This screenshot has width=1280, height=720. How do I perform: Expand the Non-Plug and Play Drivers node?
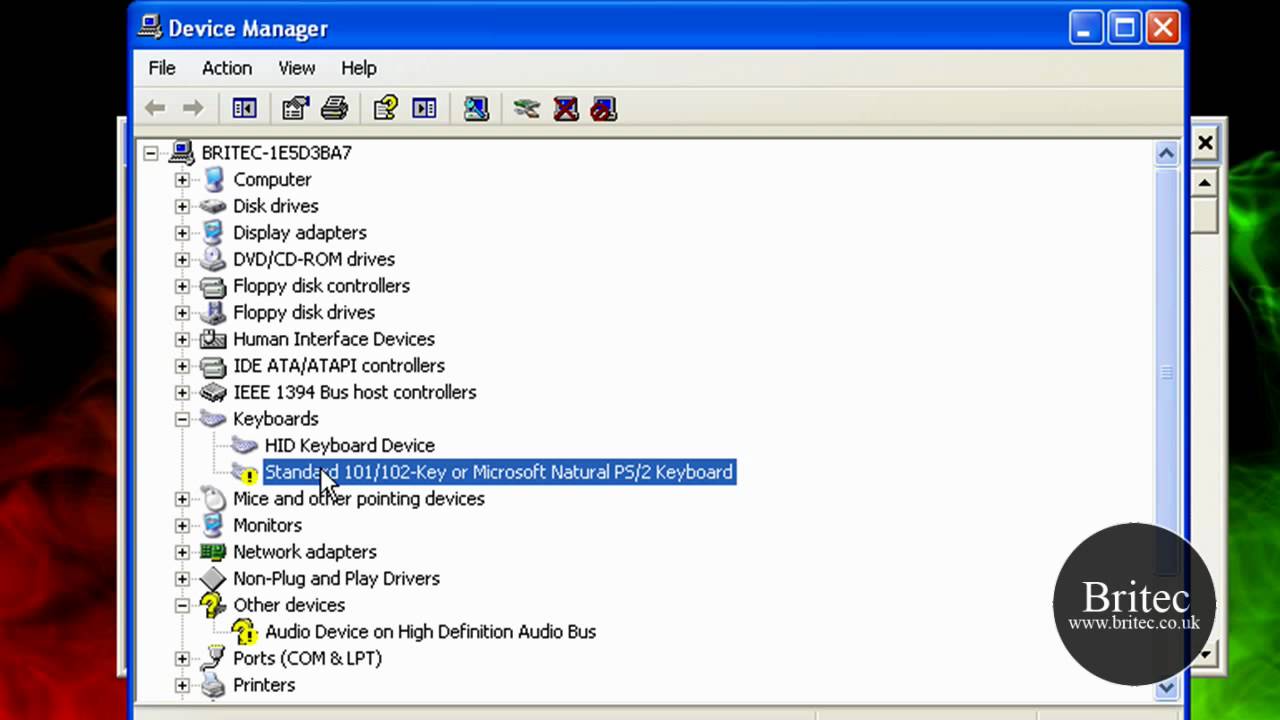(x=182, y=578)
